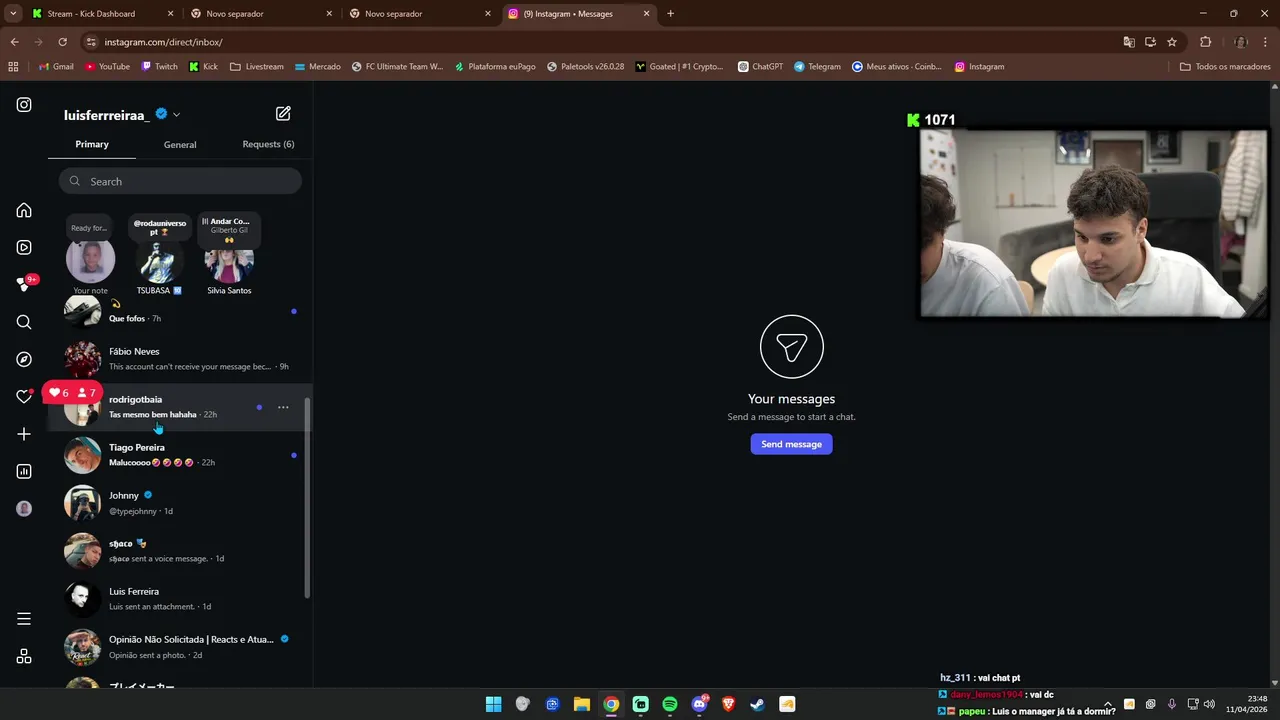The height and width of the screenshot is (720, 1280).
Task: Click the conversation list scrollbar
Action: pos(308,498)
